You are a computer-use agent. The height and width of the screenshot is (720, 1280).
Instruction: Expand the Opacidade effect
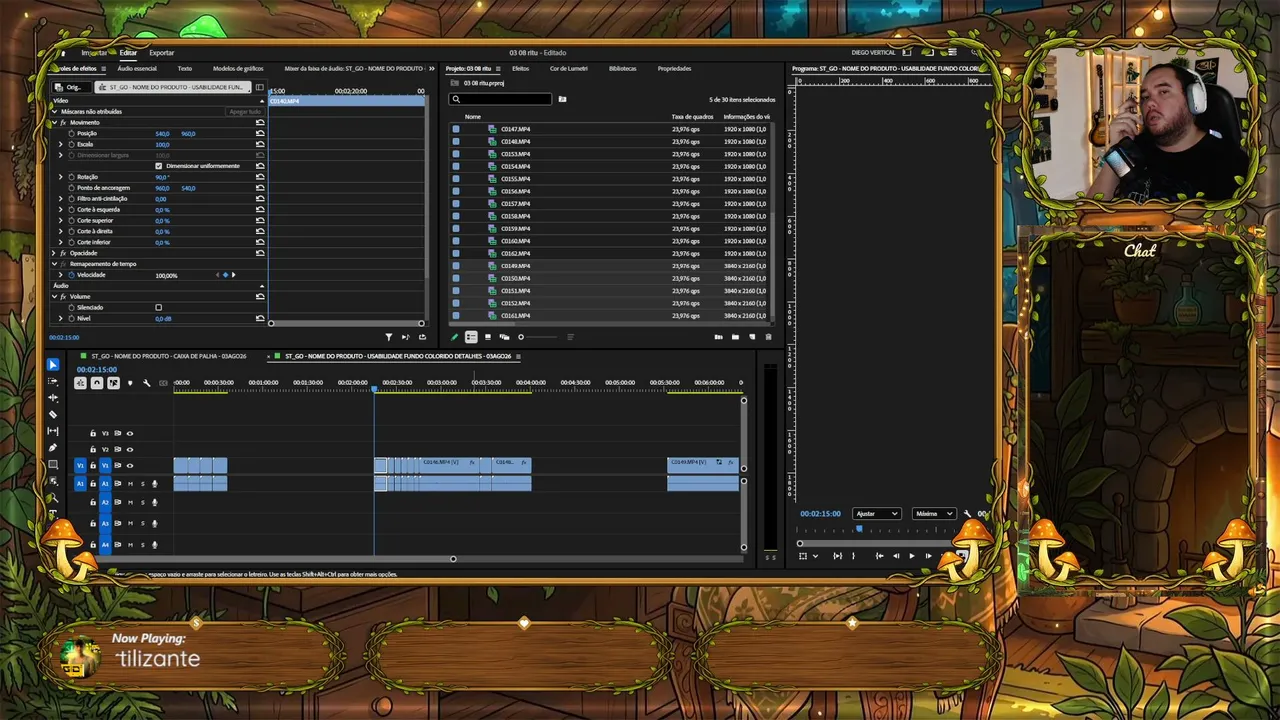54,253
